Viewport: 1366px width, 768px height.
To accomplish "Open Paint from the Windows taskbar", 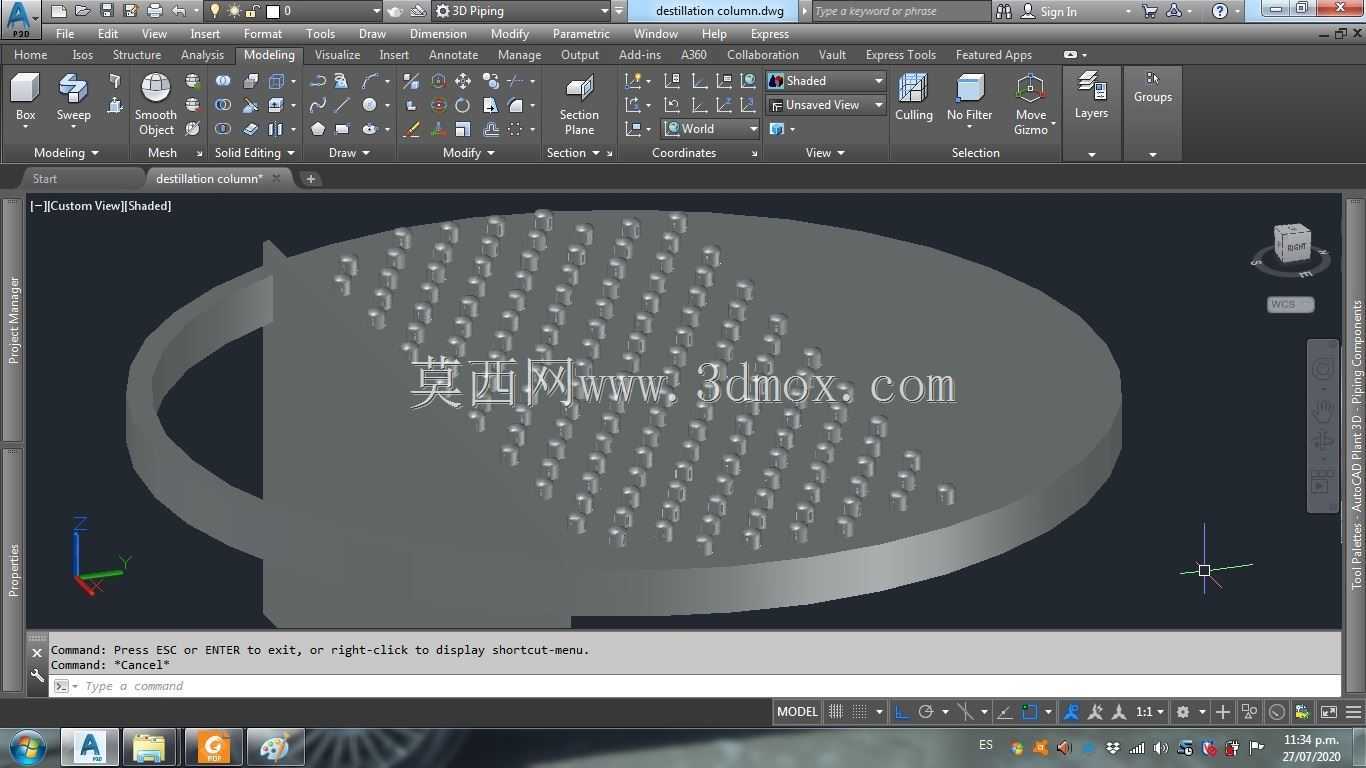I will (x=274, y=747).
